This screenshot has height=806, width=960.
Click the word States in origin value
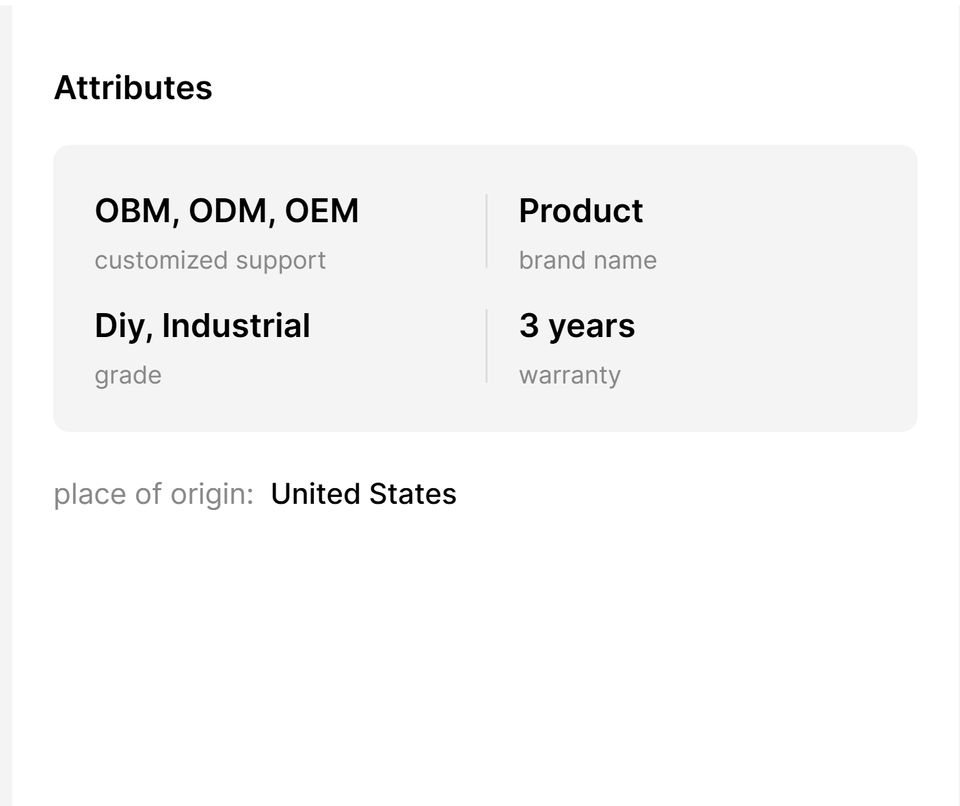413,494
